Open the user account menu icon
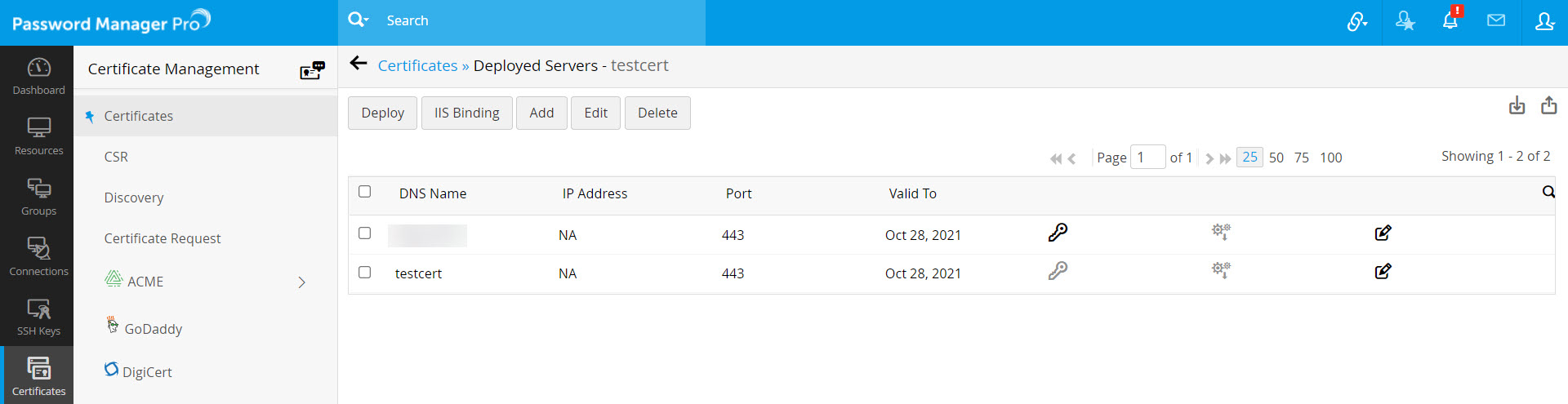This screenshot has height=404, width=1568. click(x=1543, y=21)
